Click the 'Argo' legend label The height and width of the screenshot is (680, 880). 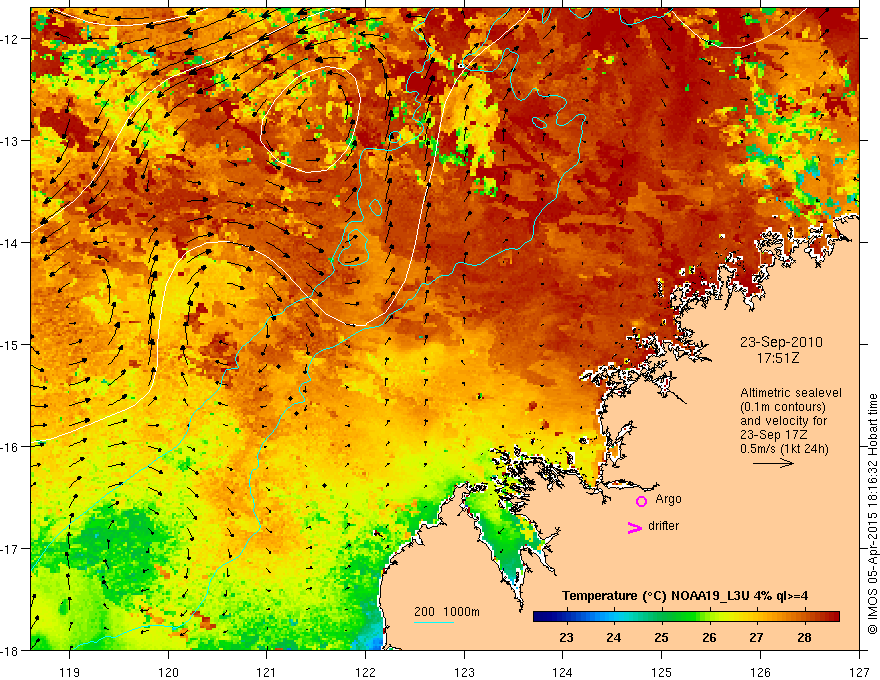tap(668, 499)
